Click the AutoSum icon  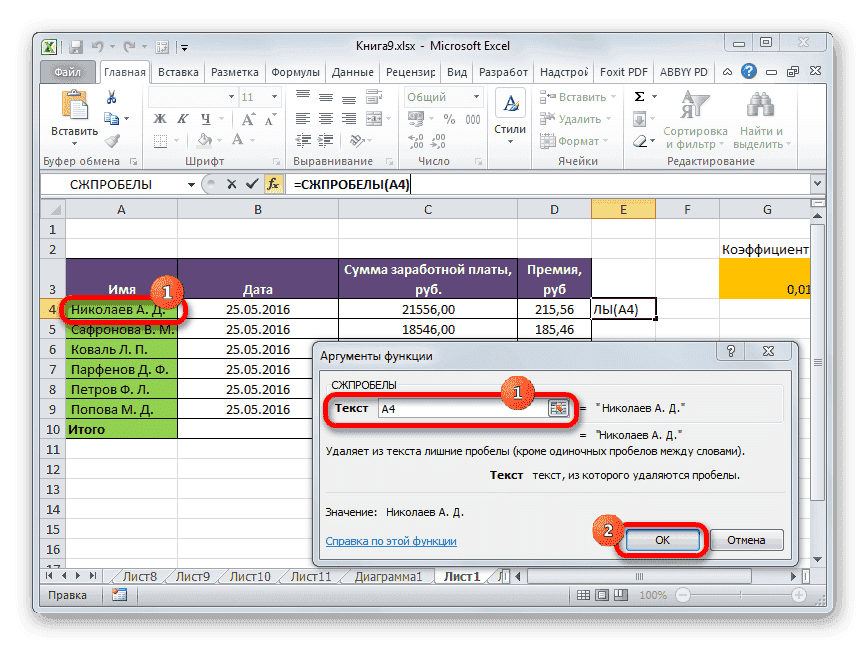pyautogui.click(x=638, y=95)
